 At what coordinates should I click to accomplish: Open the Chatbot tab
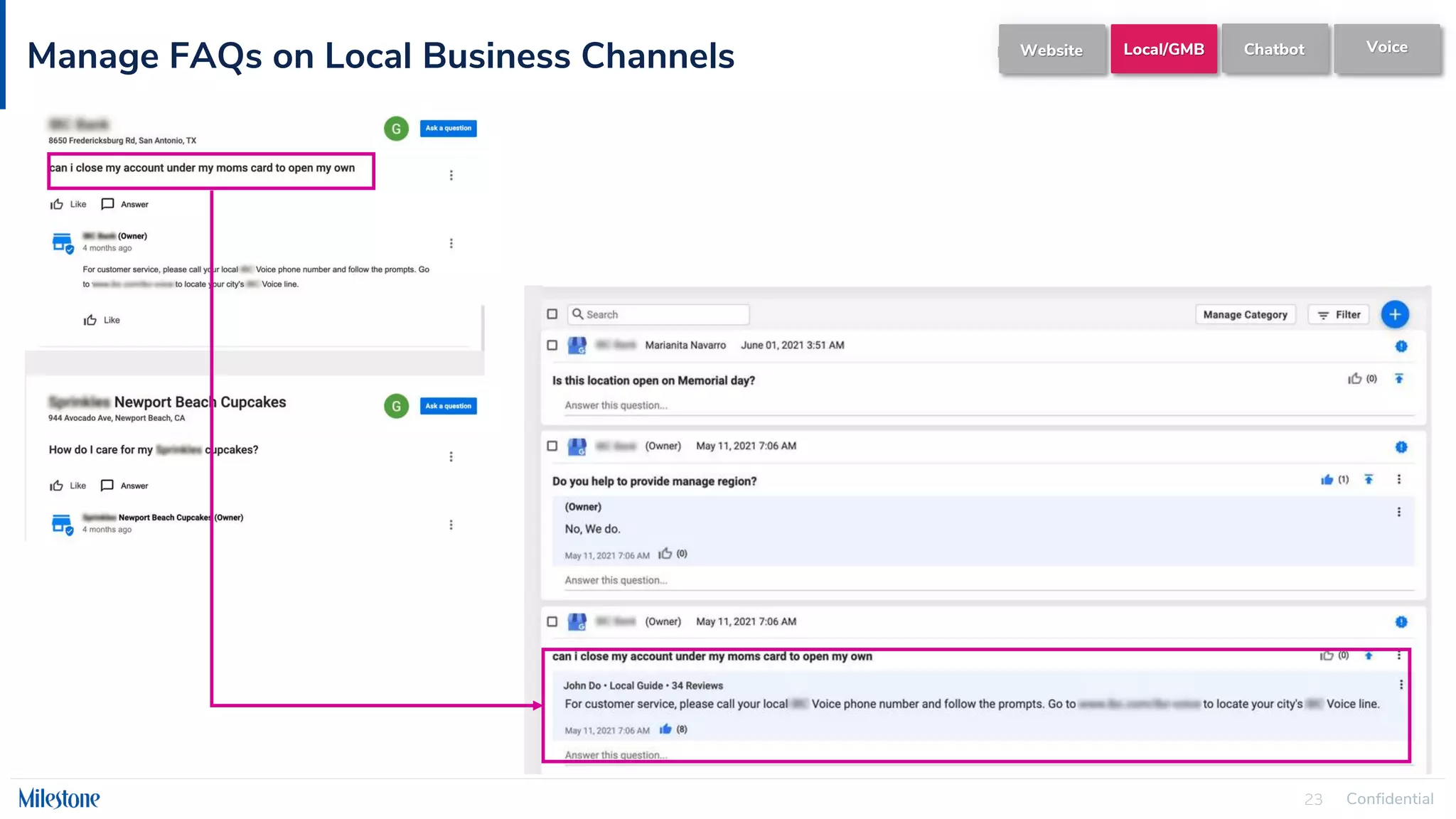(1274, 49)
